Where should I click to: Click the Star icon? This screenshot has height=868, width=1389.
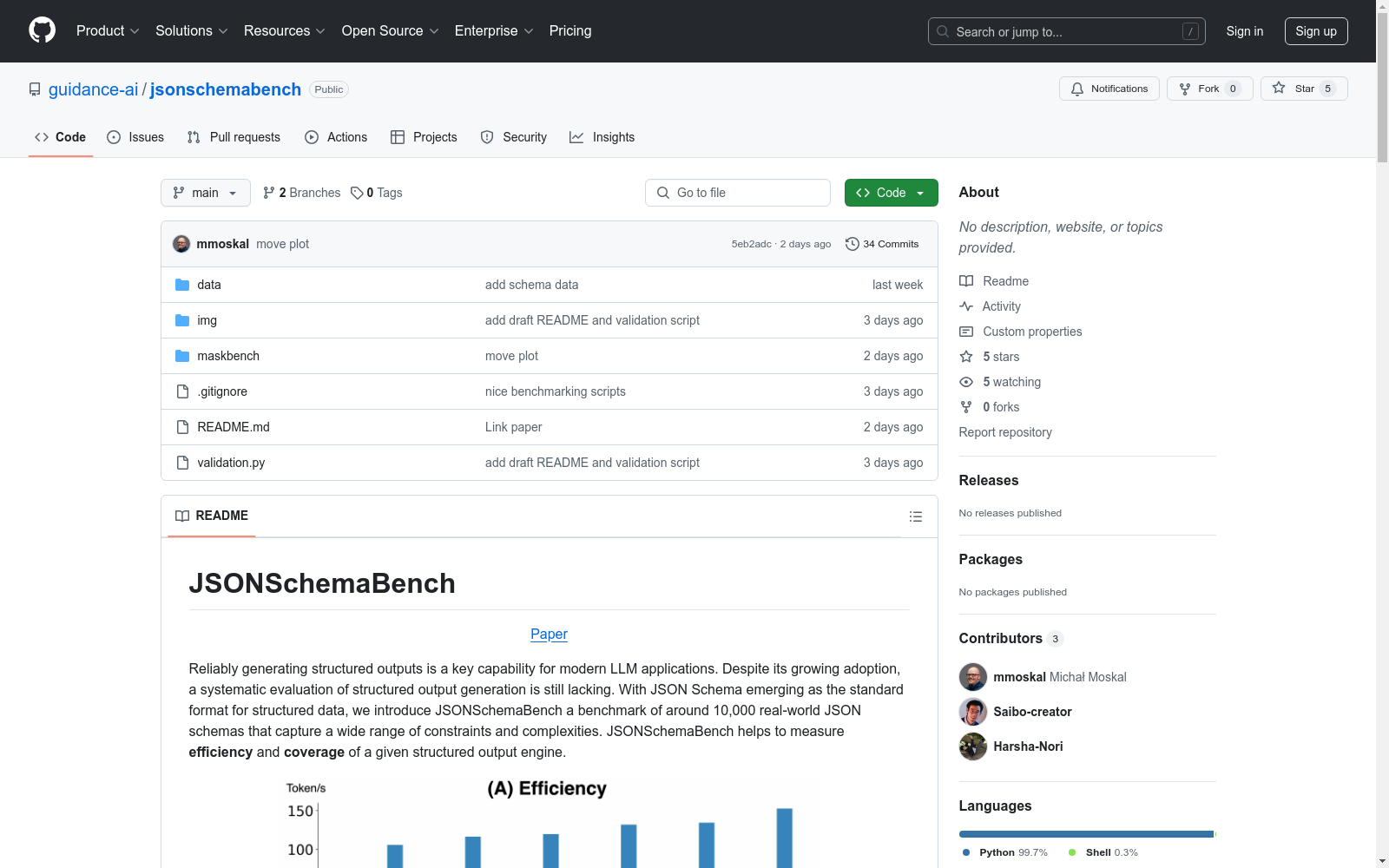click(x=1279, y=88)
